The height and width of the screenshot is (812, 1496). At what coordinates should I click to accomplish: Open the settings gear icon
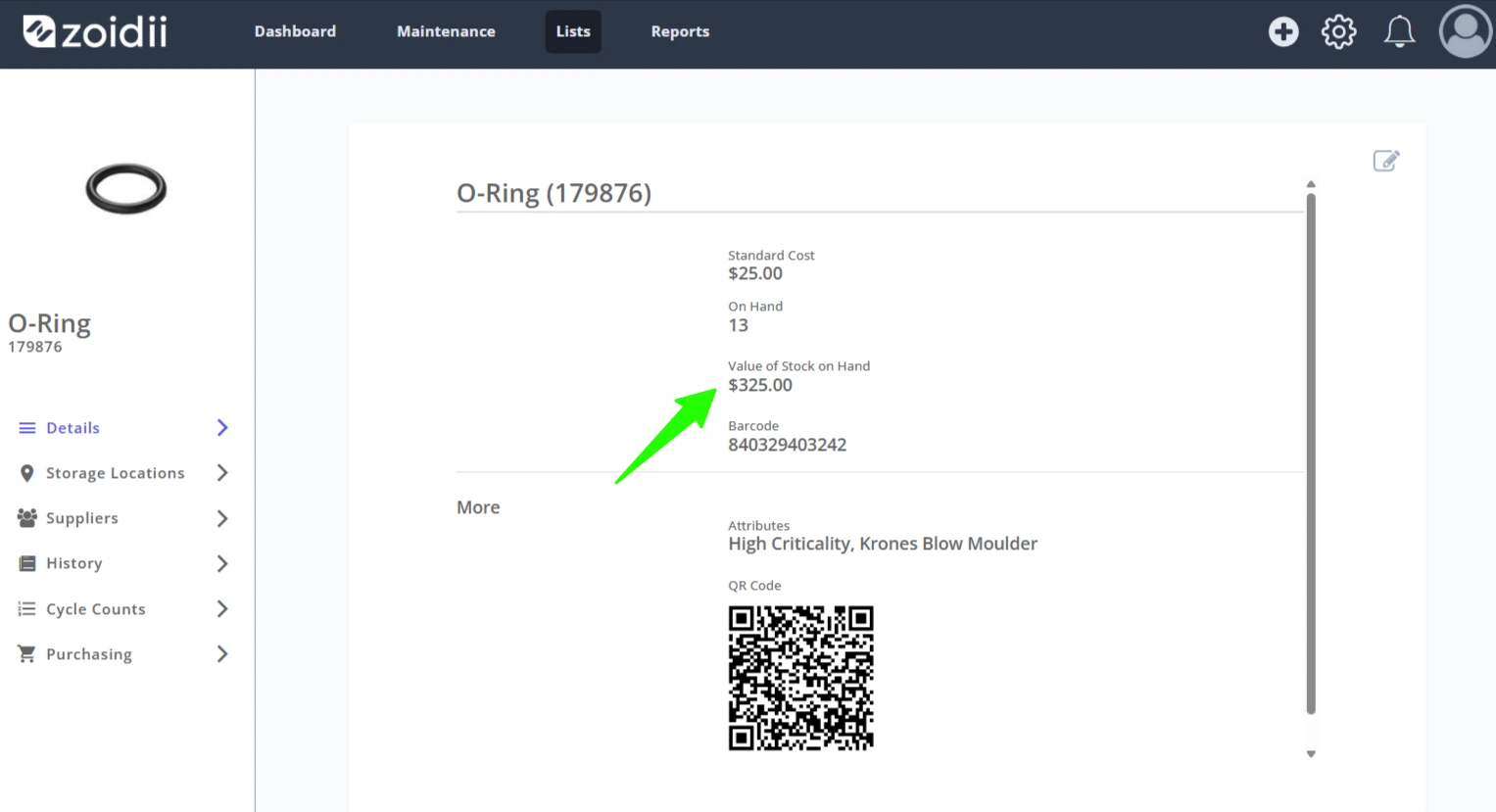point(1338,31)
